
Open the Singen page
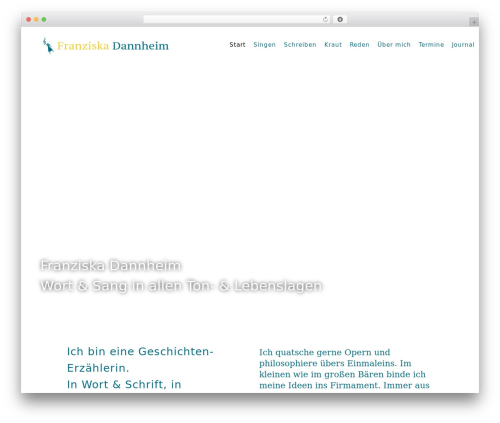[264, 45]
